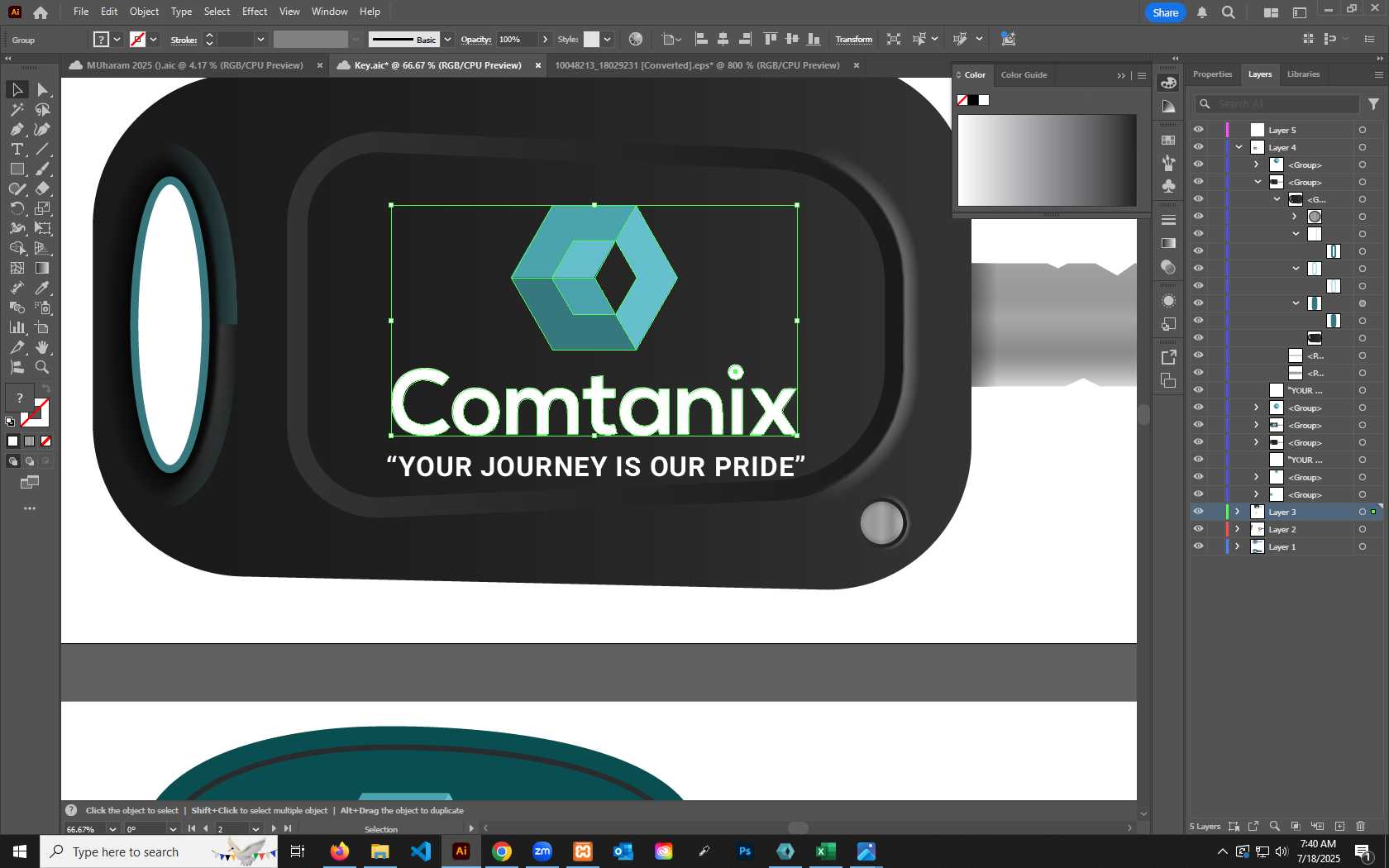
Task: Collapse Layer 4 in the Layers panel
Action: pyautogui.click(x=1239, y=147)
